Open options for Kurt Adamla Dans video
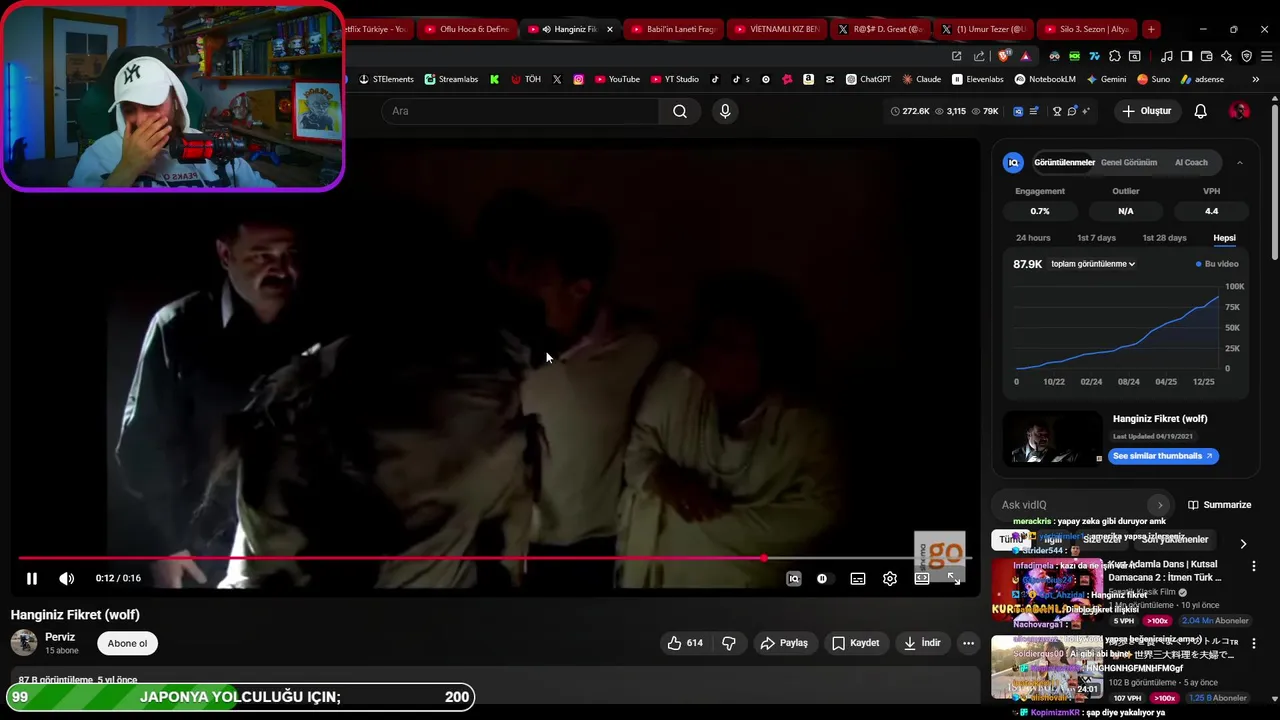Image resolution: width=1280 pixels, height=720 pixels. tap(1254, 566)
